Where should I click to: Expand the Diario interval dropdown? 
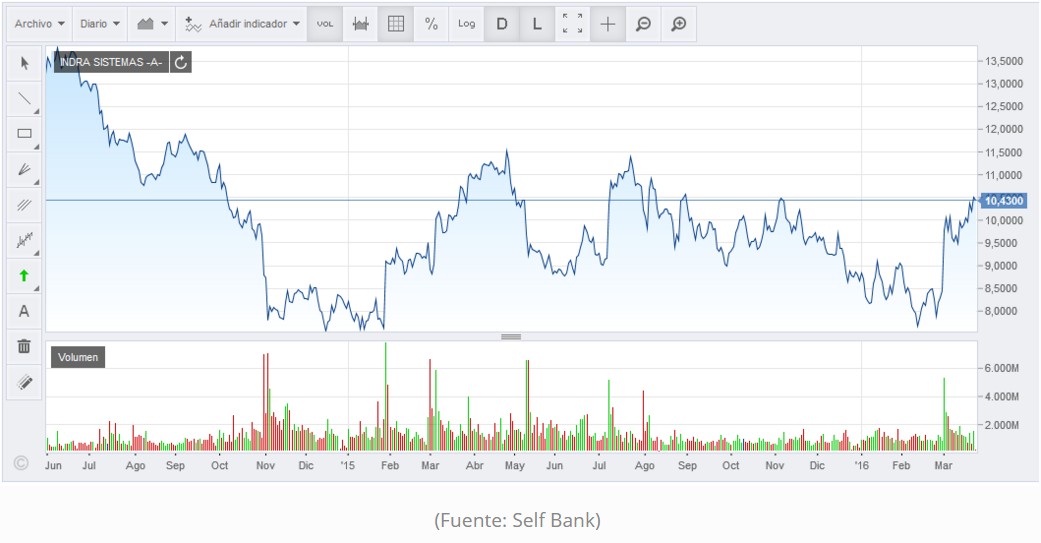(x=100, y=23)
